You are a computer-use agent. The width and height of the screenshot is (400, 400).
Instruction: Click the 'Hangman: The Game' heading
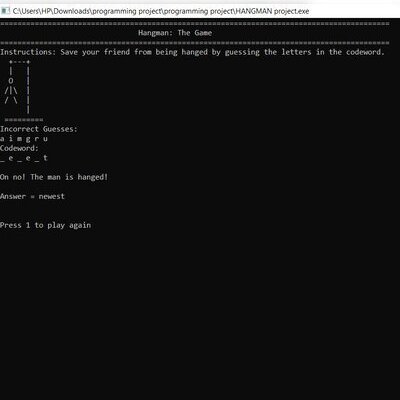coord(175,33)
